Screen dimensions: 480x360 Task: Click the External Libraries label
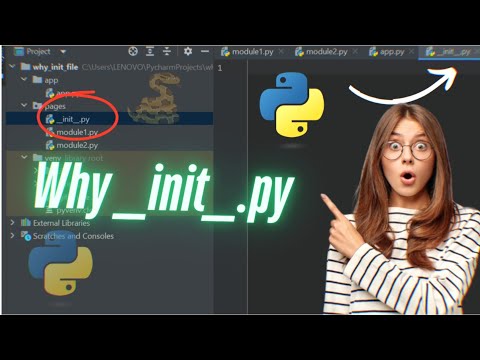(x=61, y=223)
